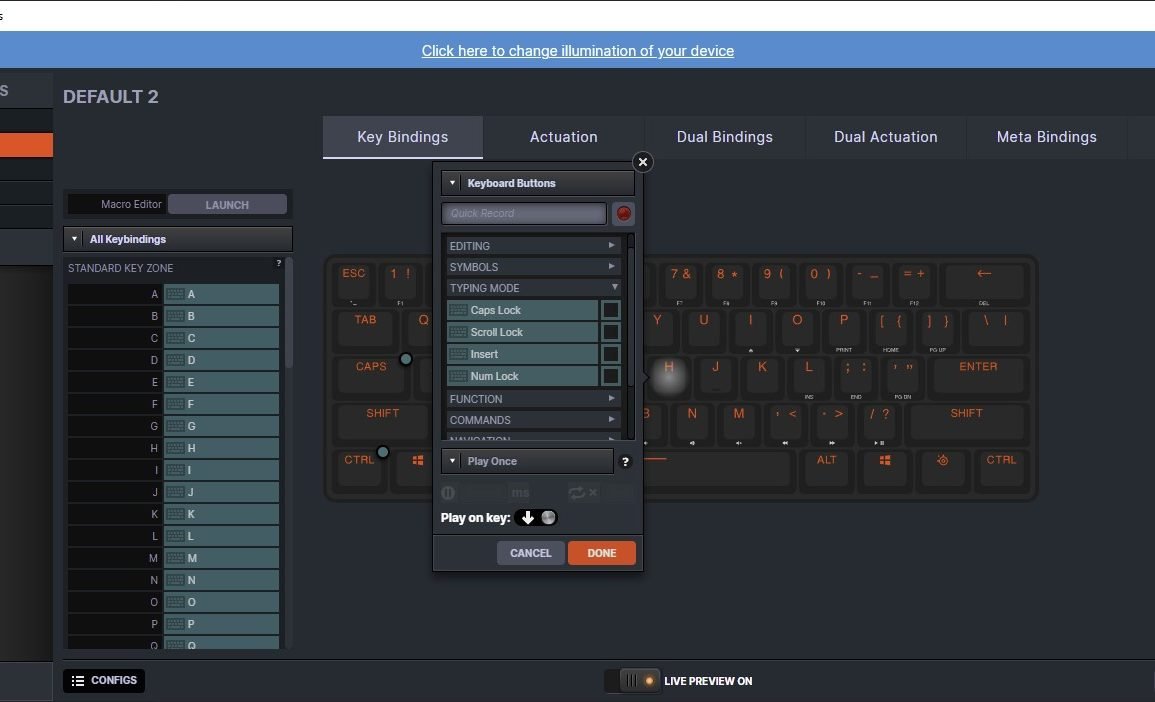This screenshot has height=702, width=1155.
Task: Collapse the TYPING MODE category
Action: pyautogui.click(x=533, y=288)
